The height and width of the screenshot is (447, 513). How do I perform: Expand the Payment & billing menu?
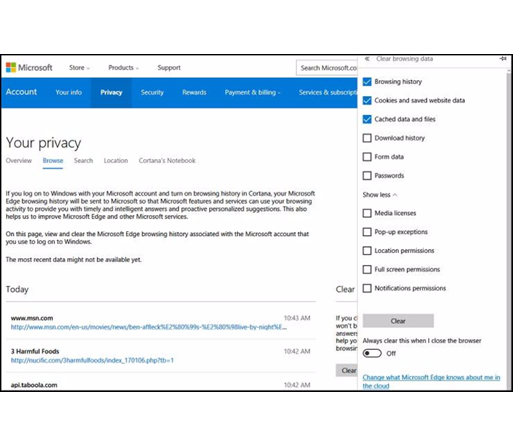[x=252, y=93]
